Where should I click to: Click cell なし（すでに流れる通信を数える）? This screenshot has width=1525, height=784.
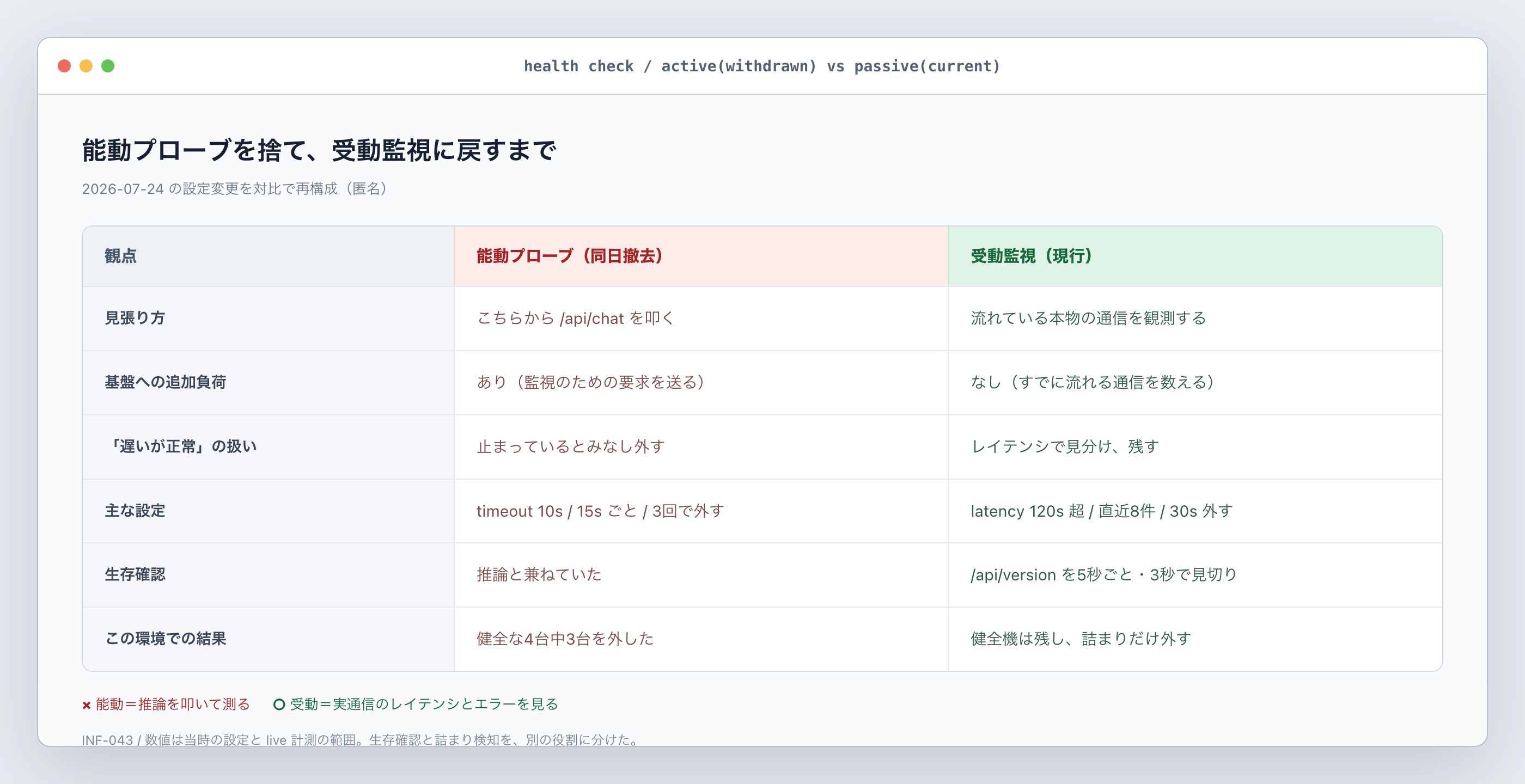click(x=1195, y=382)
